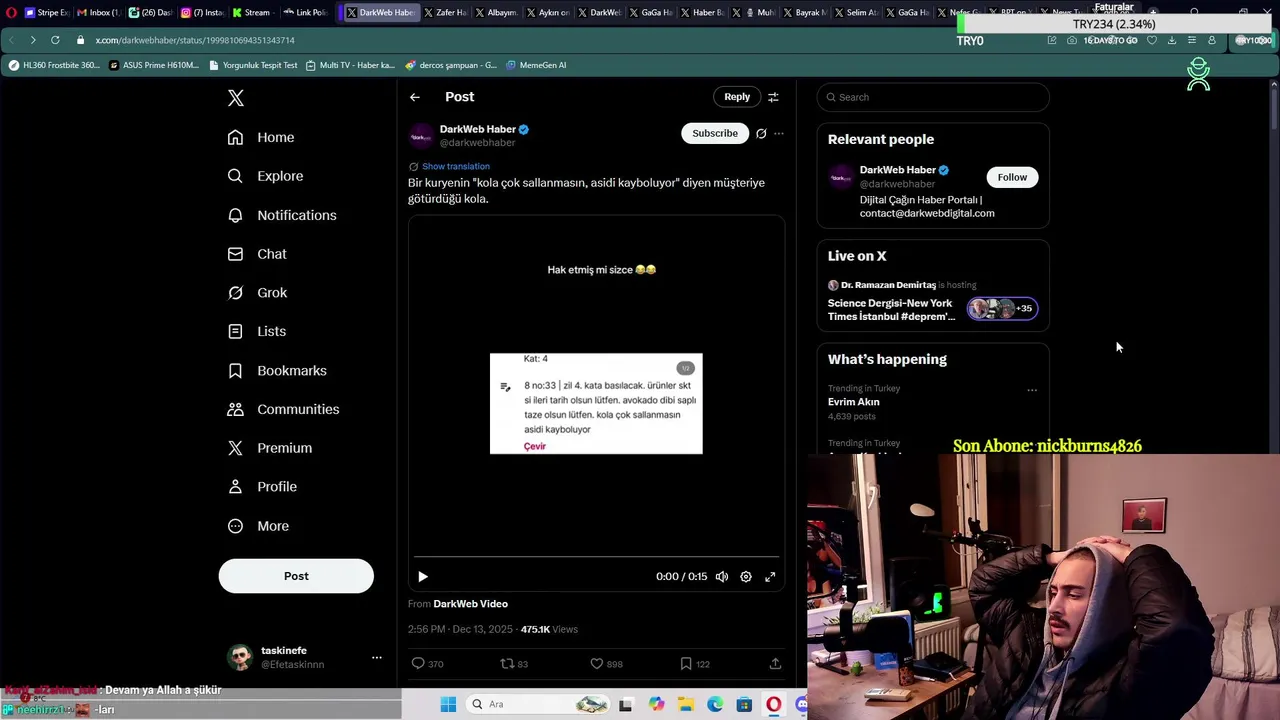Click the reply comment icon with 370

419,664
